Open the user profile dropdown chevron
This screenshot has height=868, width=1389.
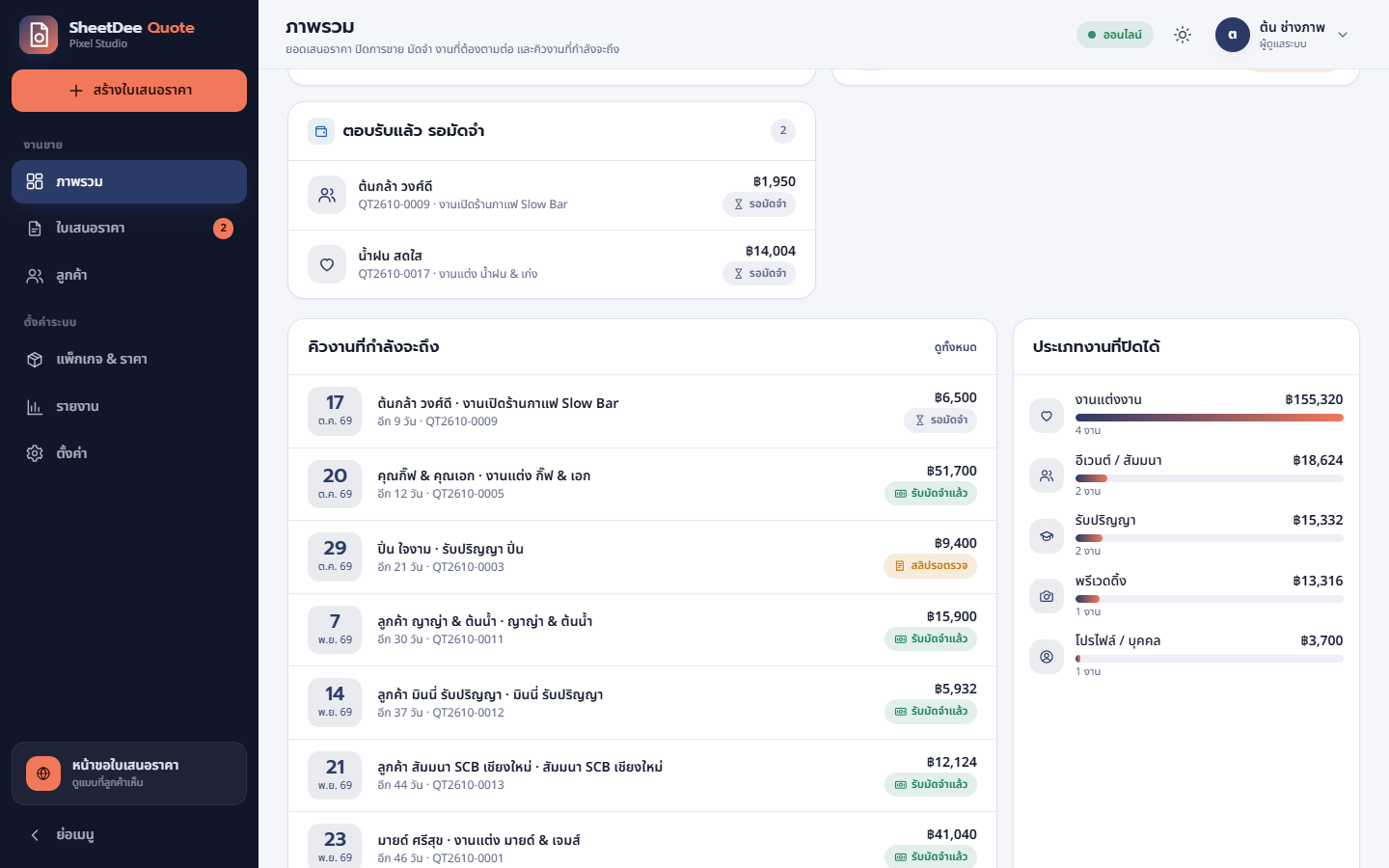click(x=1343, y=35)
